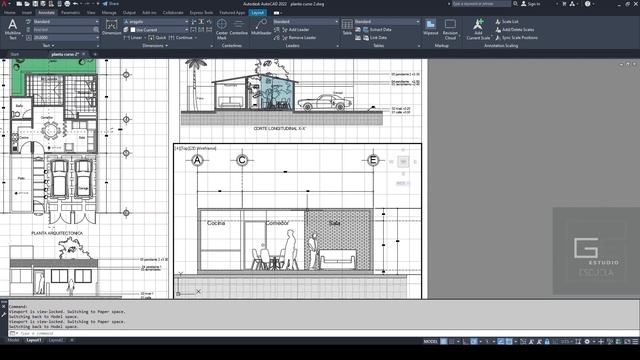
Task: Close the planta curso 2 drawing tab
Action: tap(84, 54)
